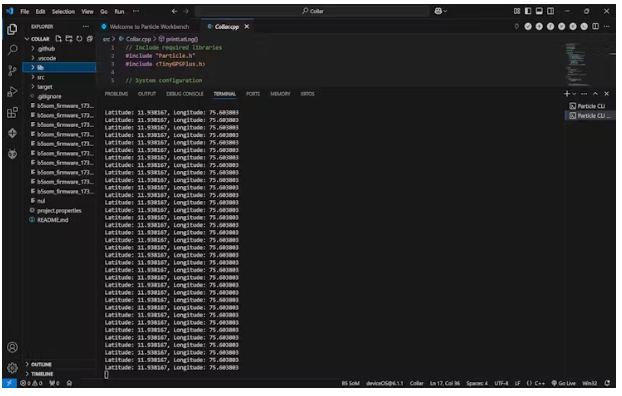Switch to the OUTPUT panel tab

(147, 94)
